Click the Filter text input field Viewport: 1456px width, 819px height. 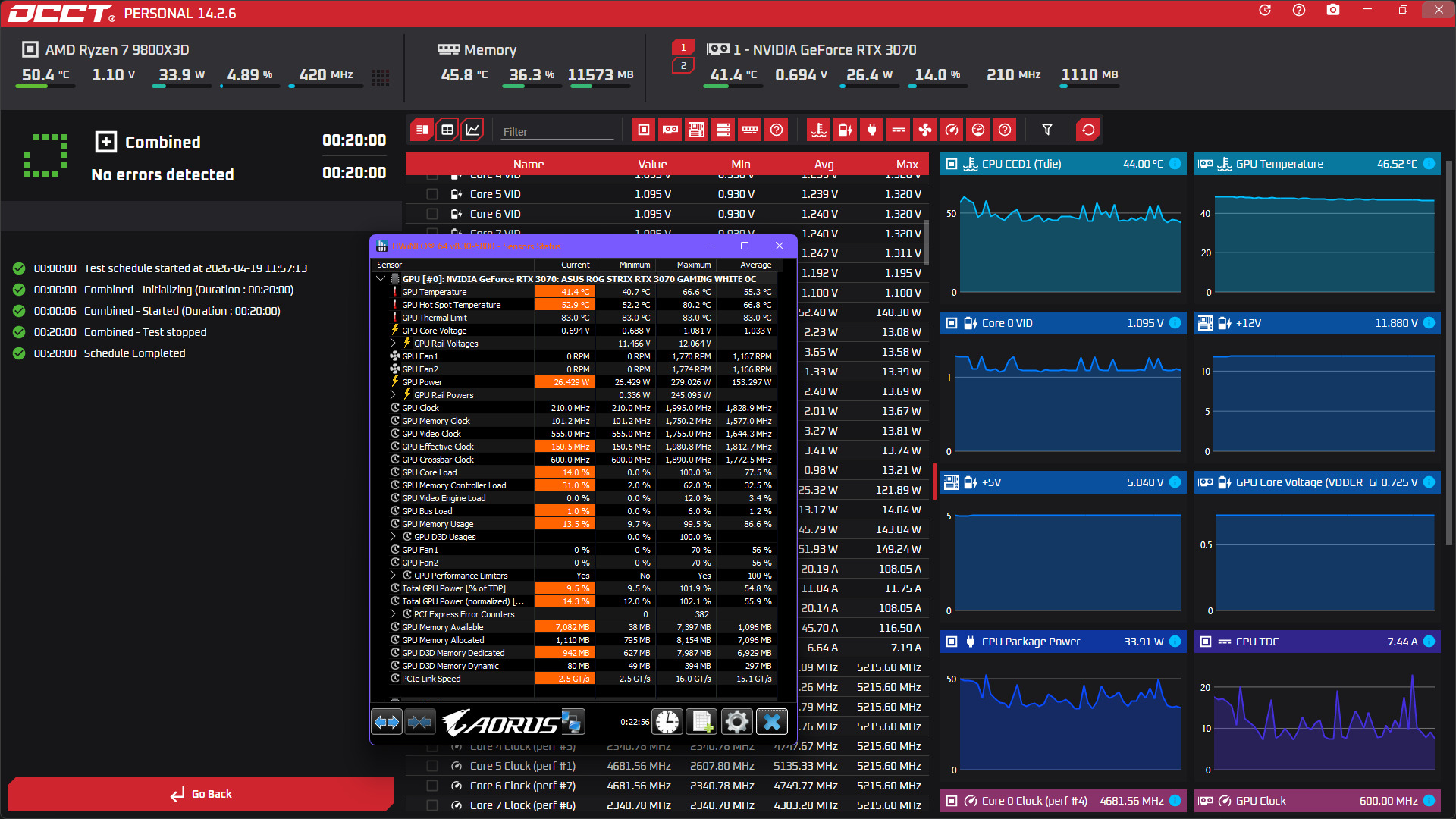(557, 131)
